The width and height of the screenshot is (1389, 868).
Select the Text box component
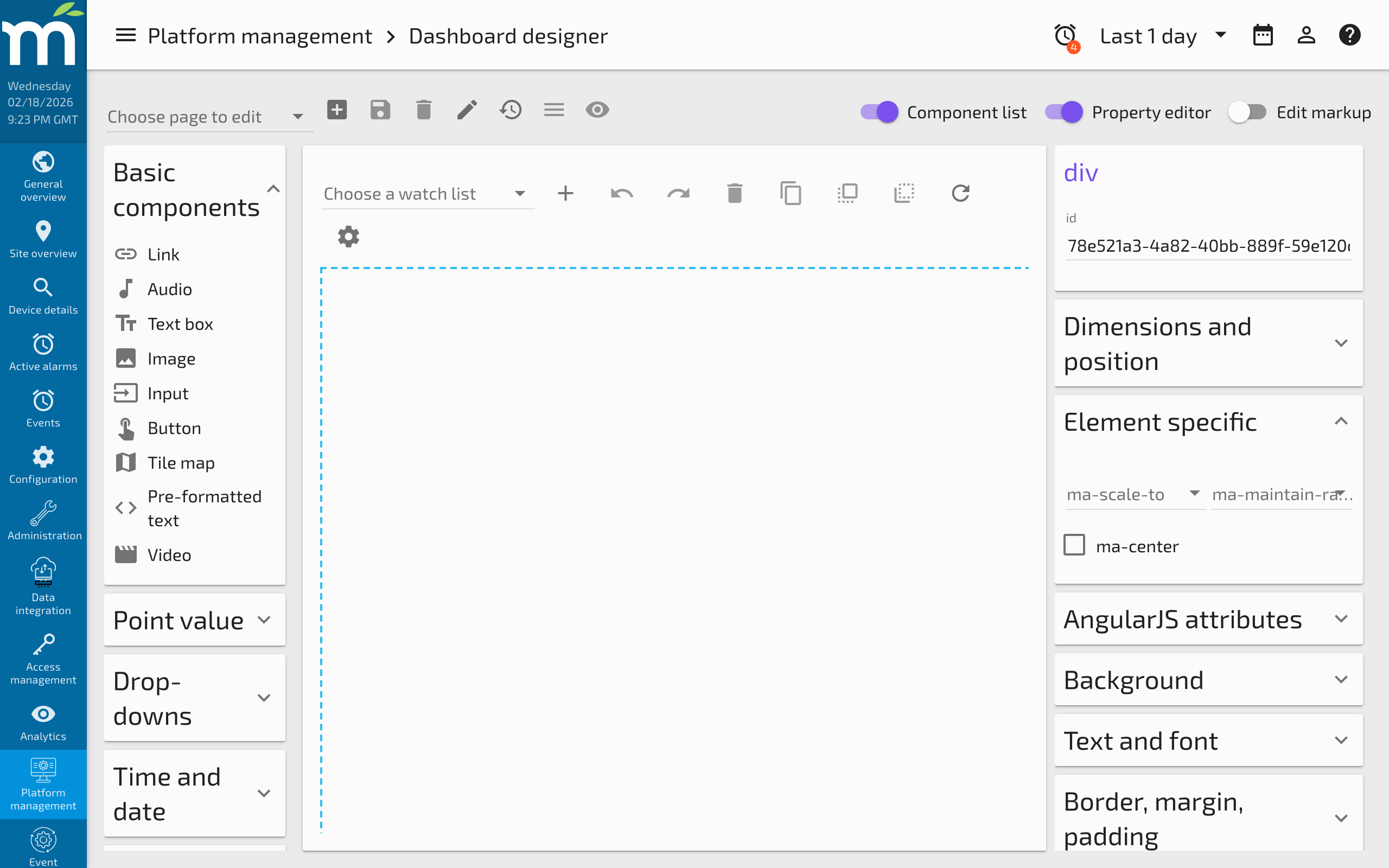tap(180, 323)
